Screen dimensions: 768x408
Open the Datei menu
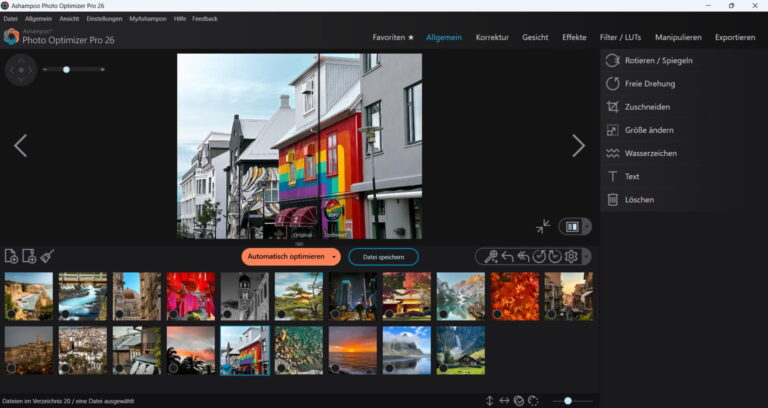coord(10,19)
